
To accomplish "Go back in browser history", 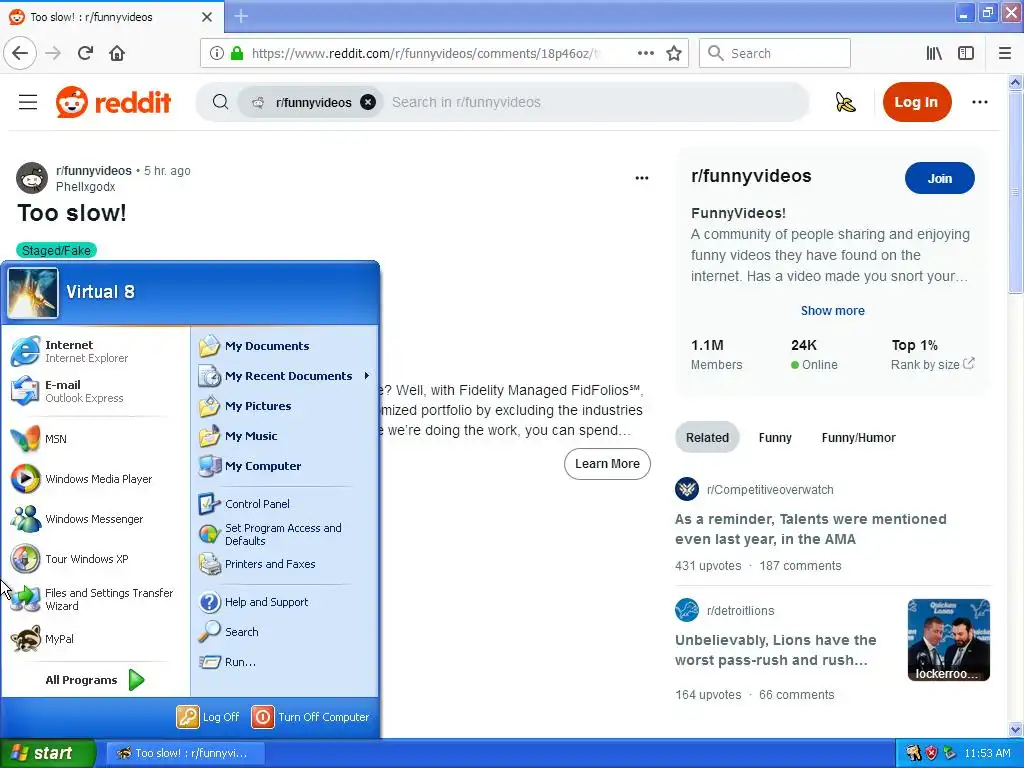I will point(20,54).
